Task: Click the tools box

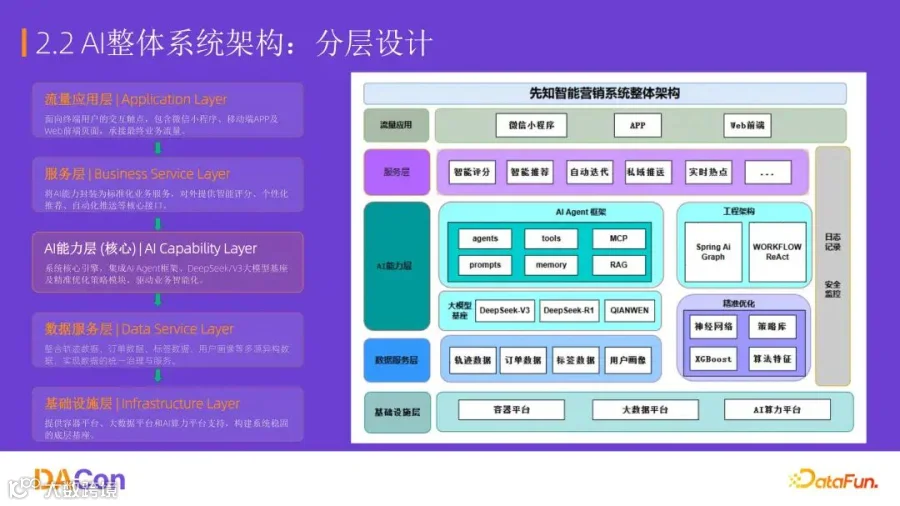Action: [551, 238]
